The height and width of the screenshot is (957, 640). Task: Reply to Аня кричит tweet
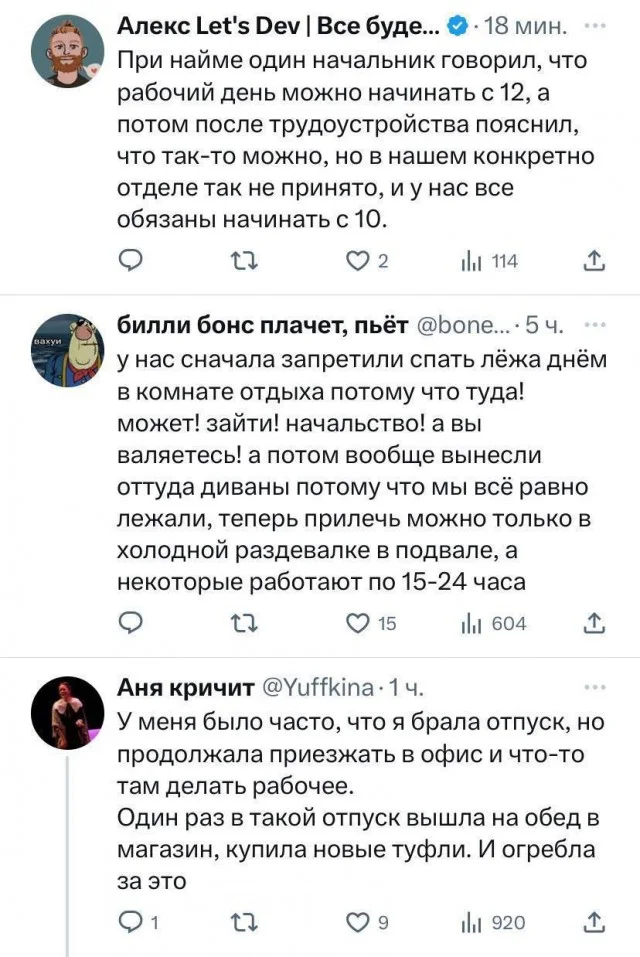[133, 922]
